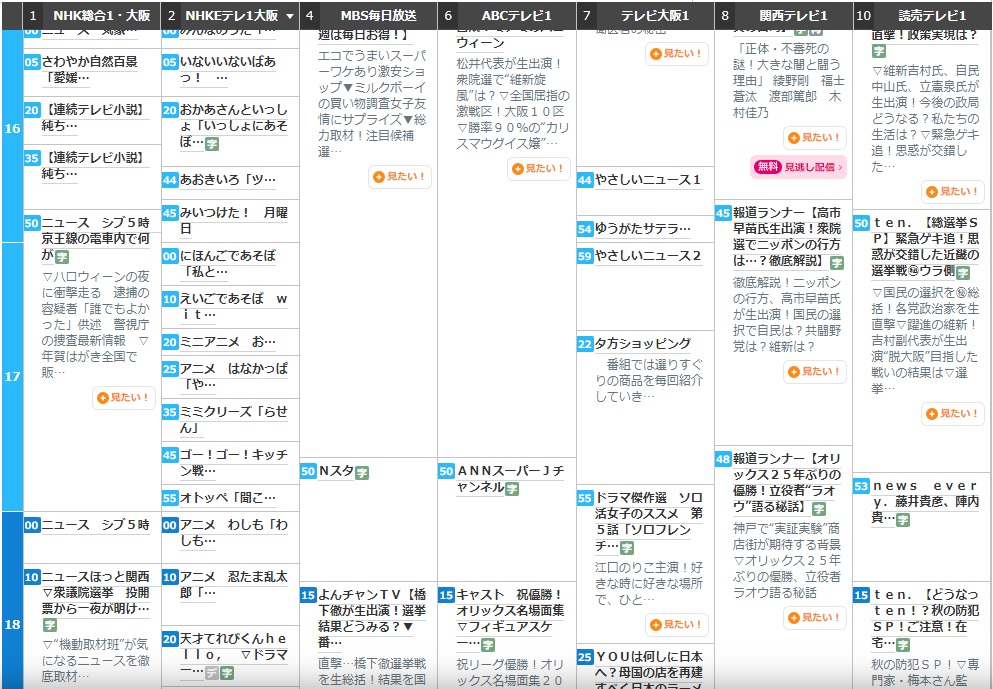The image size is (993, 689).
Task: Click the 字 subtitle icon next to Nスタ
Action: tap(362, 472)
